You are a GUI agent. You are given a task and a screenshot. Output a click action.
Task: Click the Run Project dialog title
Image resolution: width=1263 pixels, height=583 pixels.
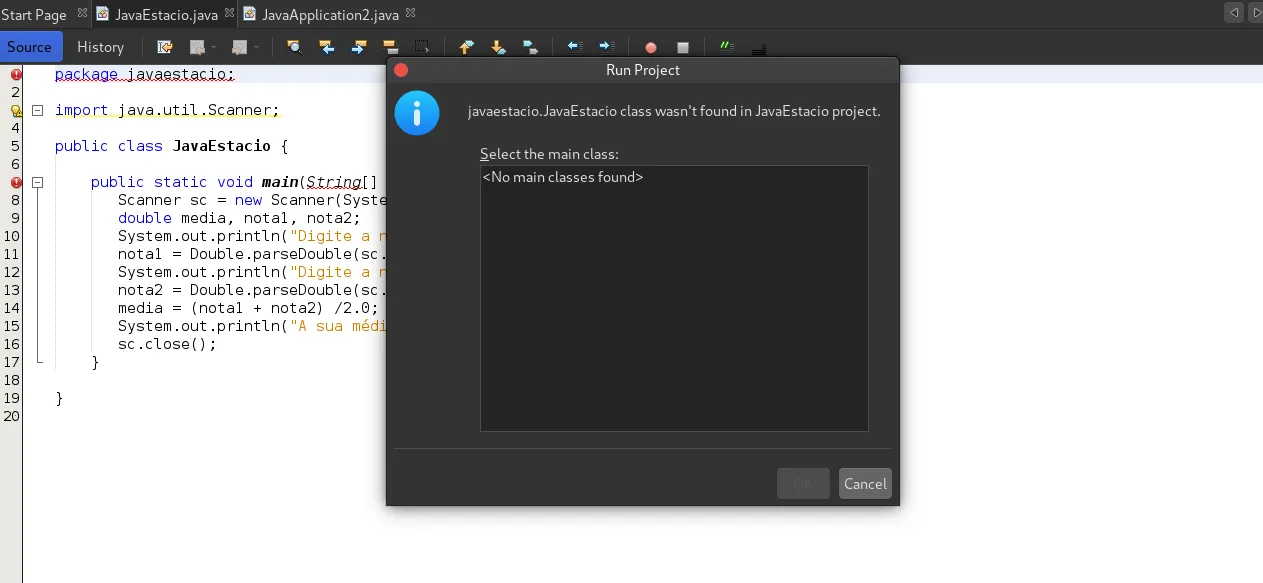point(643,70)
